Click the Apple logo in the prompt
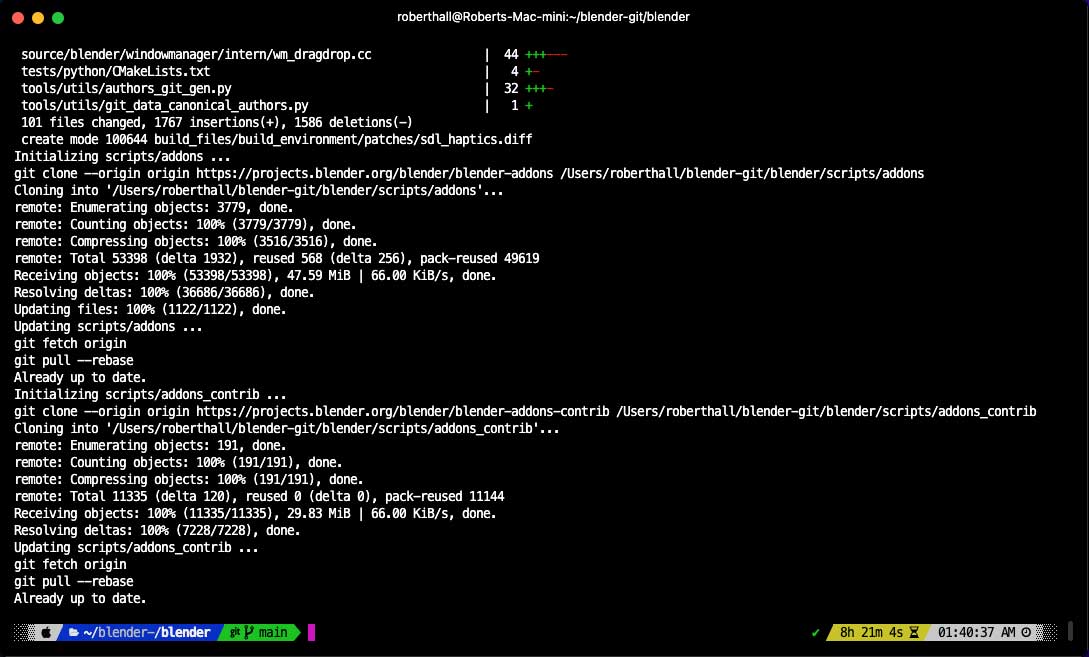Screen dimensions: 1089x657 (45, 632)
